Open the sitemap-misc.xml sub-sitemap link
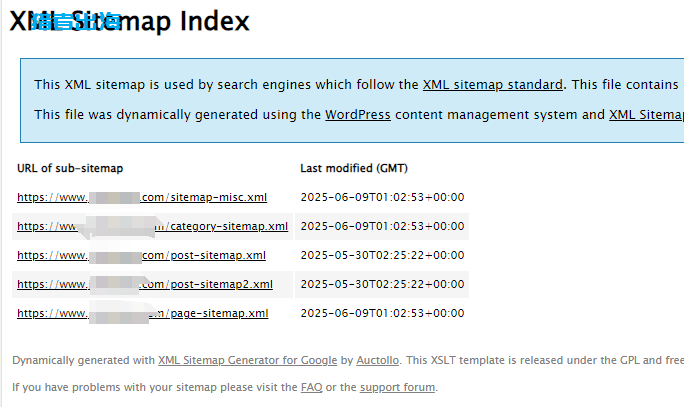This screenshot has height=407, width=684. pyautogui.click(x=142, y=197)
